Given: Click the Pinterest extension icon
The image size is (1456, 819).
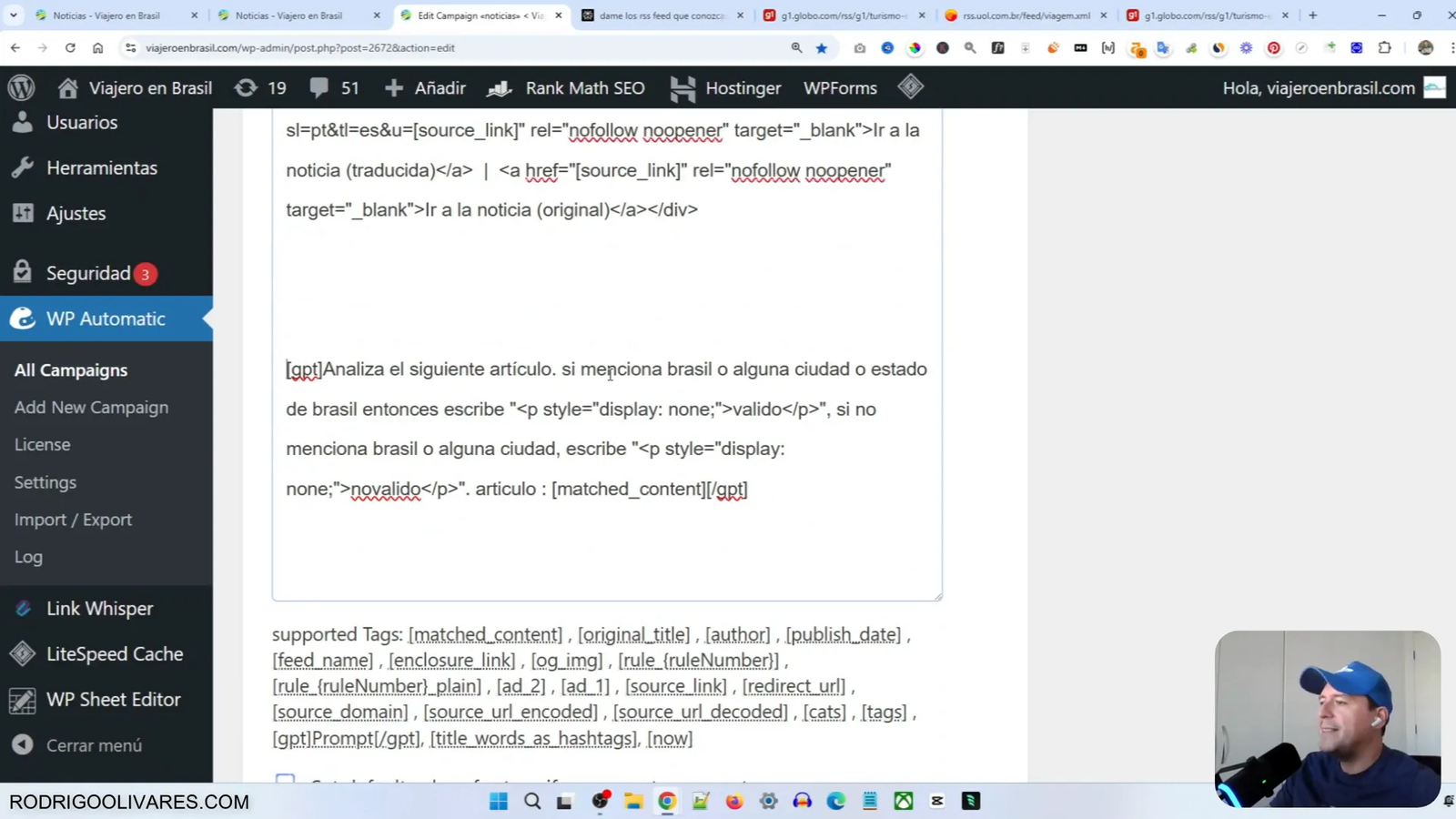Looking at the screenshot, I should (x=1273, y=47).
